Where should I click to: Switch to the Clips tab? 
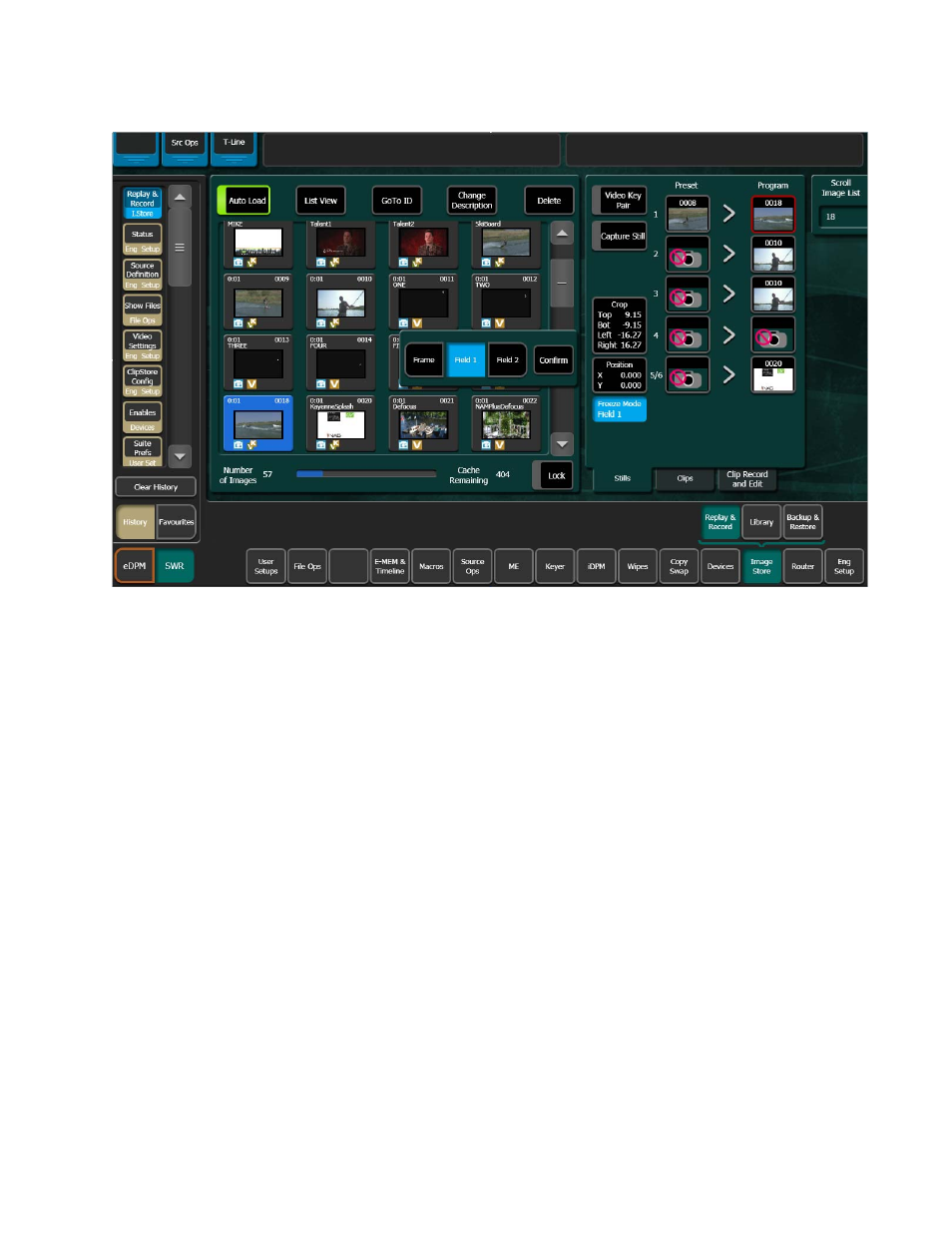[x=685, y=478]
